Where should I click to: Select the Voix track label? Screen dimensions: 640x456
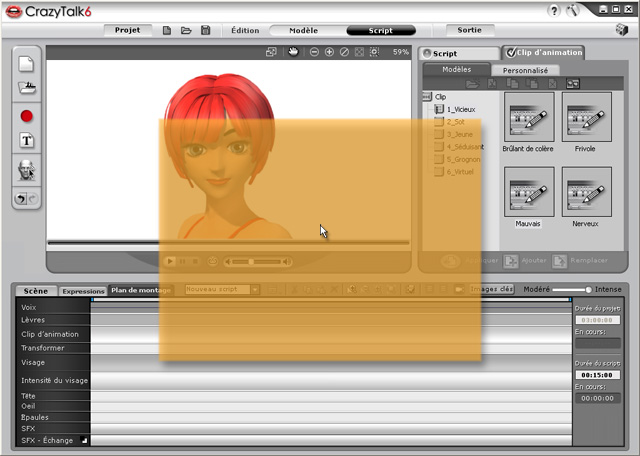pos(29,307)
